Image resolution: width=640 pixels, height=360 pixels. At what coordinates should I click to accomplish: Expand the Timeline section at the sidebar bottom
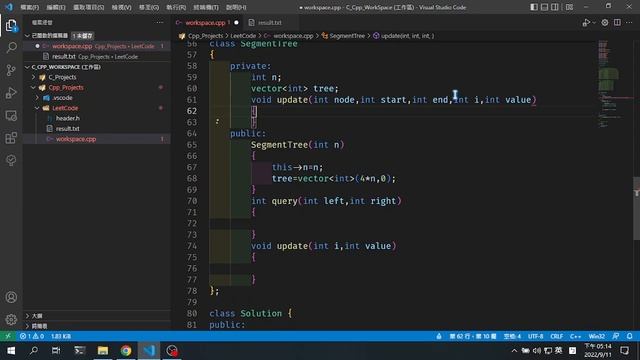coord(39,326)
